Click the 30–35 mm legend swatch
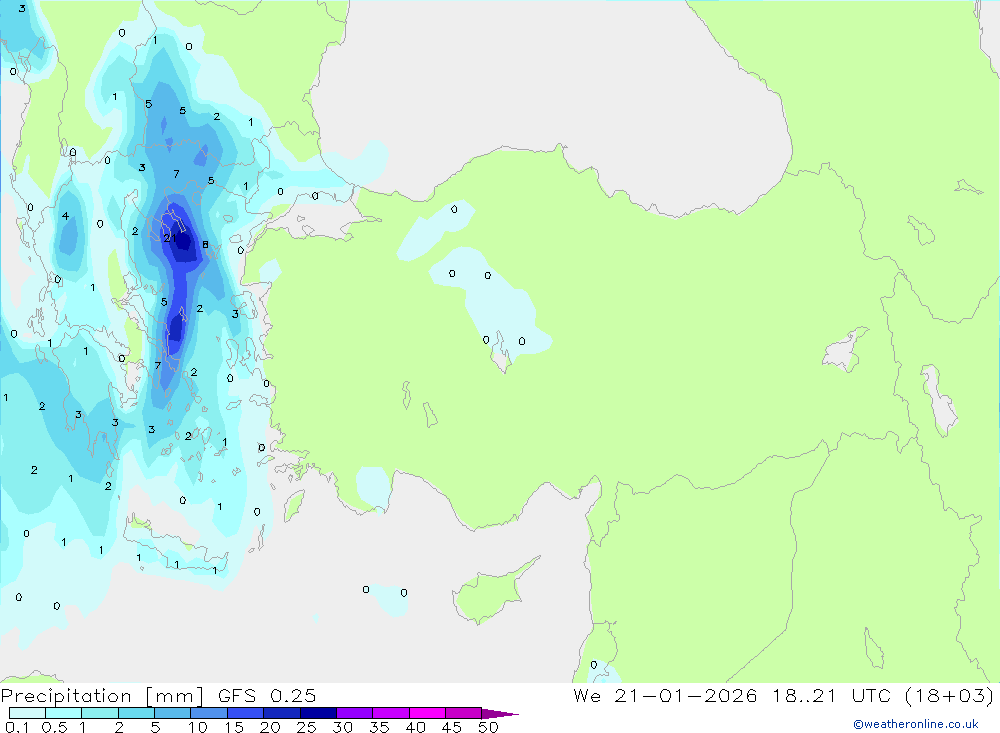The image size is (1000, 733). coord(355,713)
